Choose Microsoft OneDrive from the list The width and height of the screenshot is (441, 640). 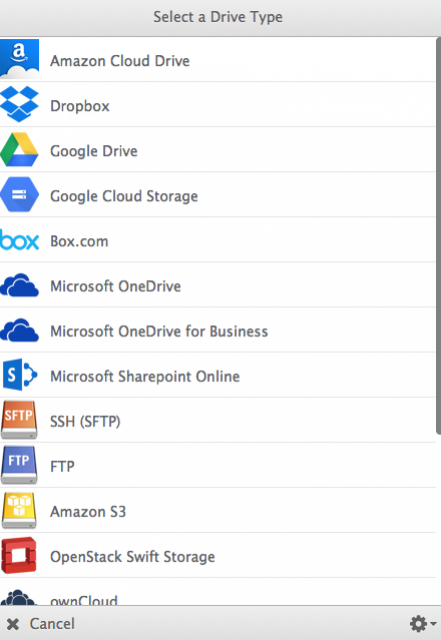218,285
